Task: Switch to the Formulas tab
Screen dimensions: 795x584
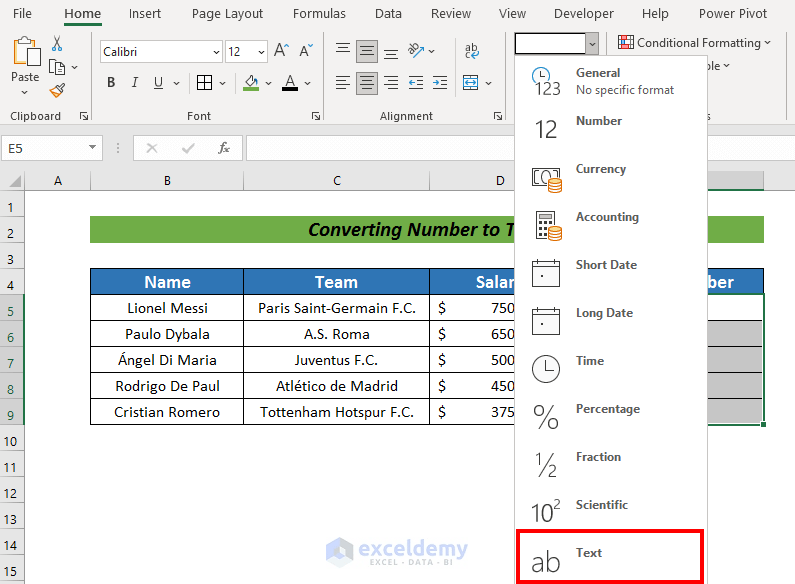Action: (319, 14)
